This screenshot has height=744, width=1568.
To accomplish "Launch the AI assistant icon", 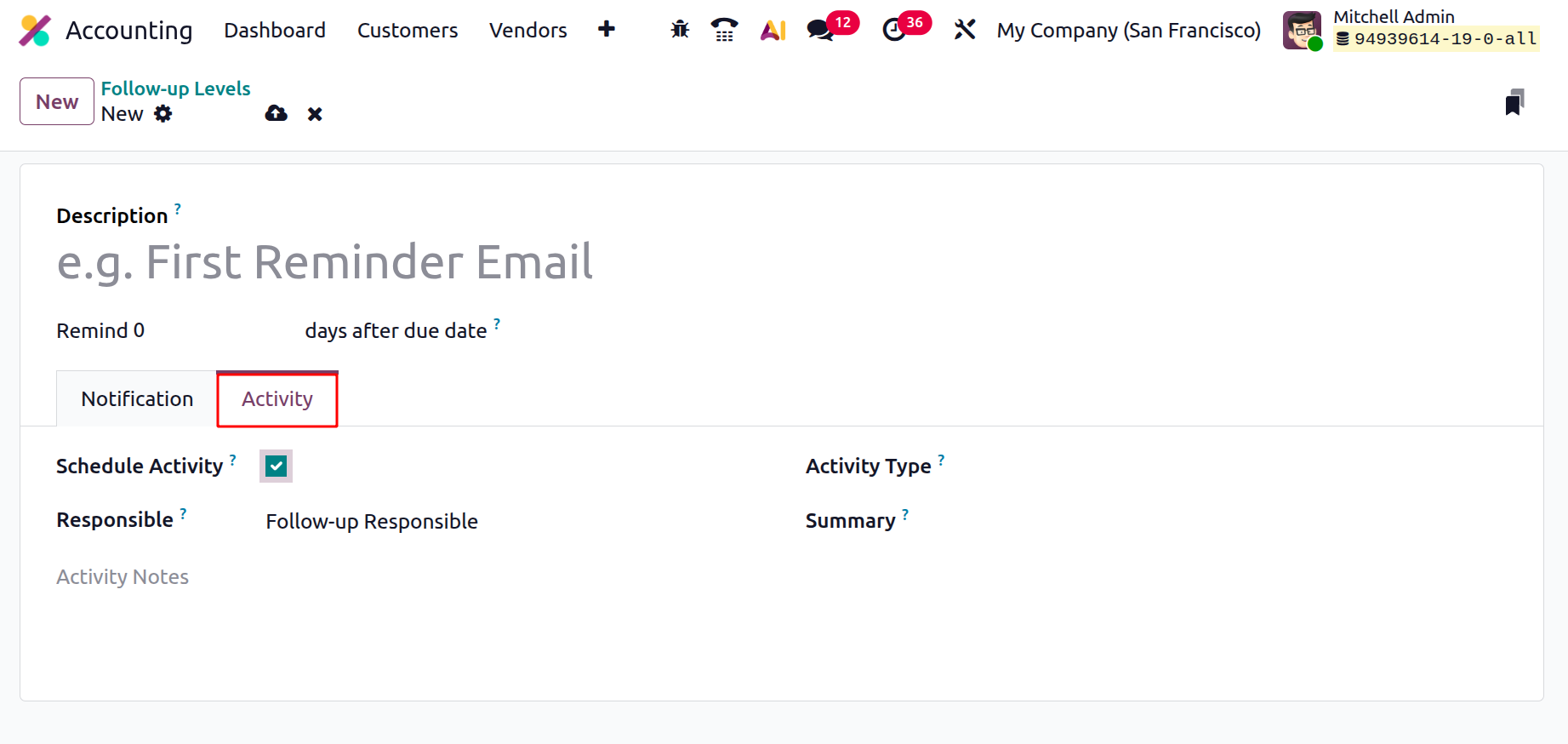I will point(773,30).
